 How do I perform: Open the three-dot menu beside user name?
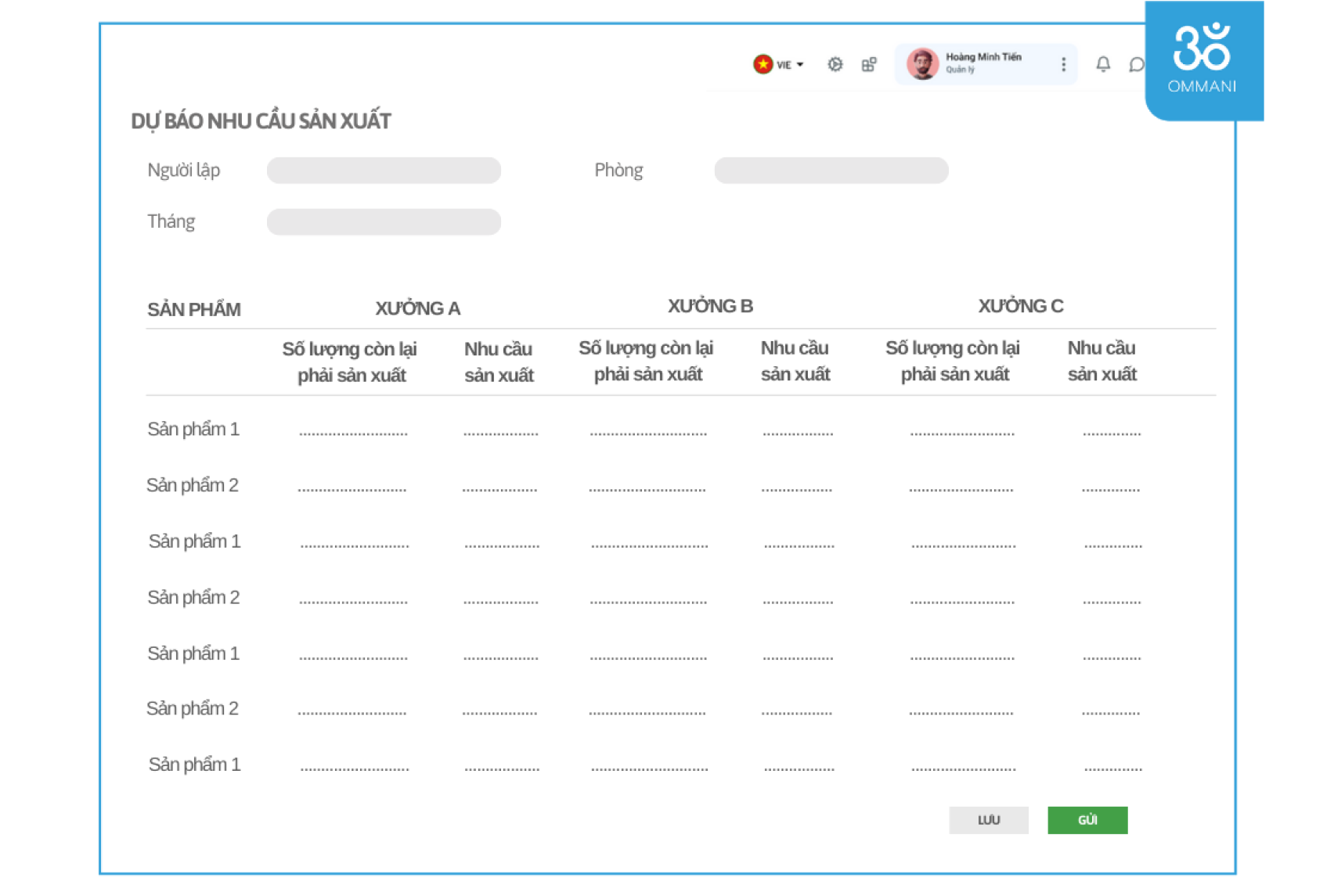[x=1063, y=64]
